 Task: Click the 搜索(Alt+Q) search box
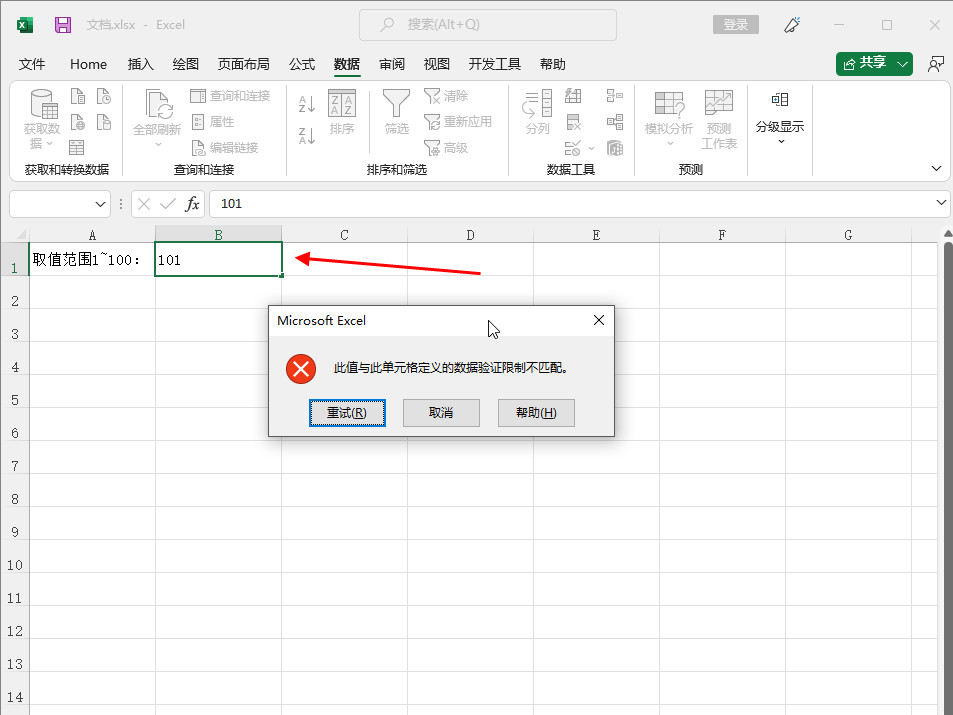click(488, 25)
